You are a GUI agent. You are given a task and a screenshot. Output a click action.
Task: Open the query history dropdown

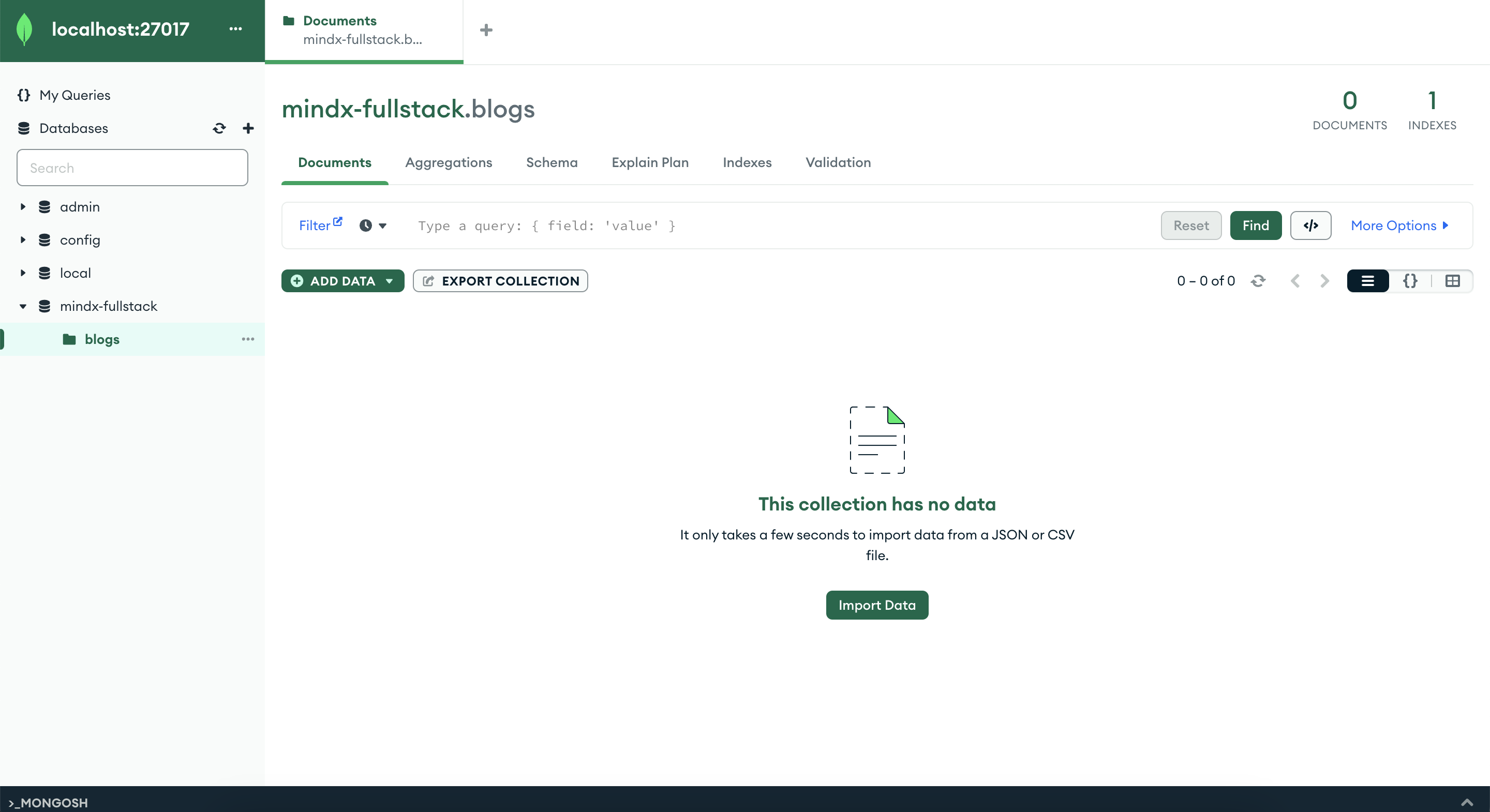(373, 225)
